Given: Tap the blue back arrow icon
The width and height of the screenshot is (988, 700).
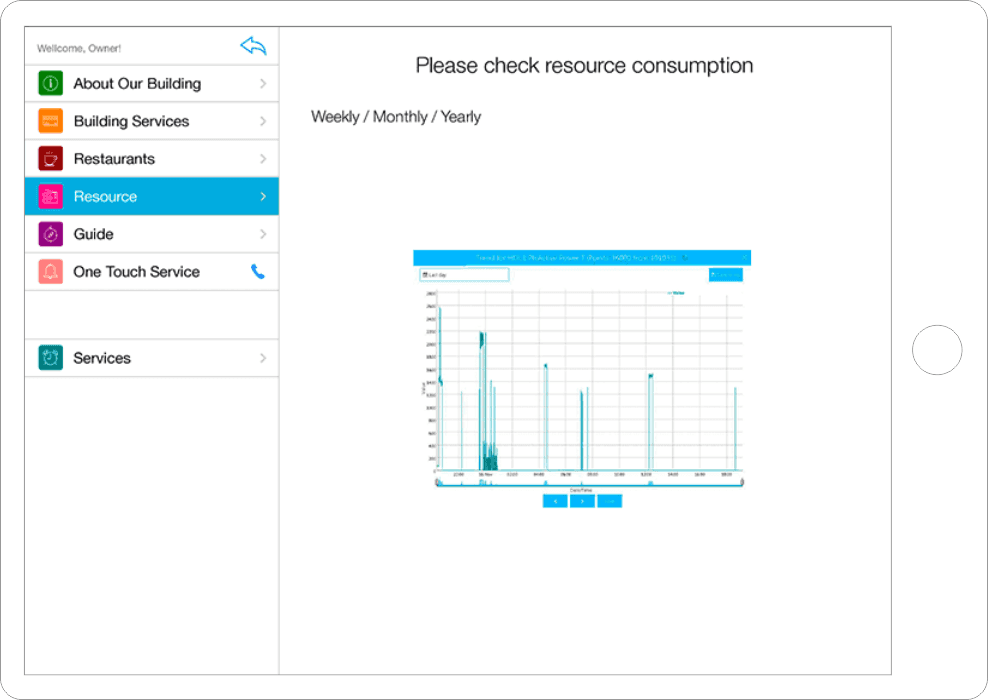Looking at the screenshot, I should 253,46.
